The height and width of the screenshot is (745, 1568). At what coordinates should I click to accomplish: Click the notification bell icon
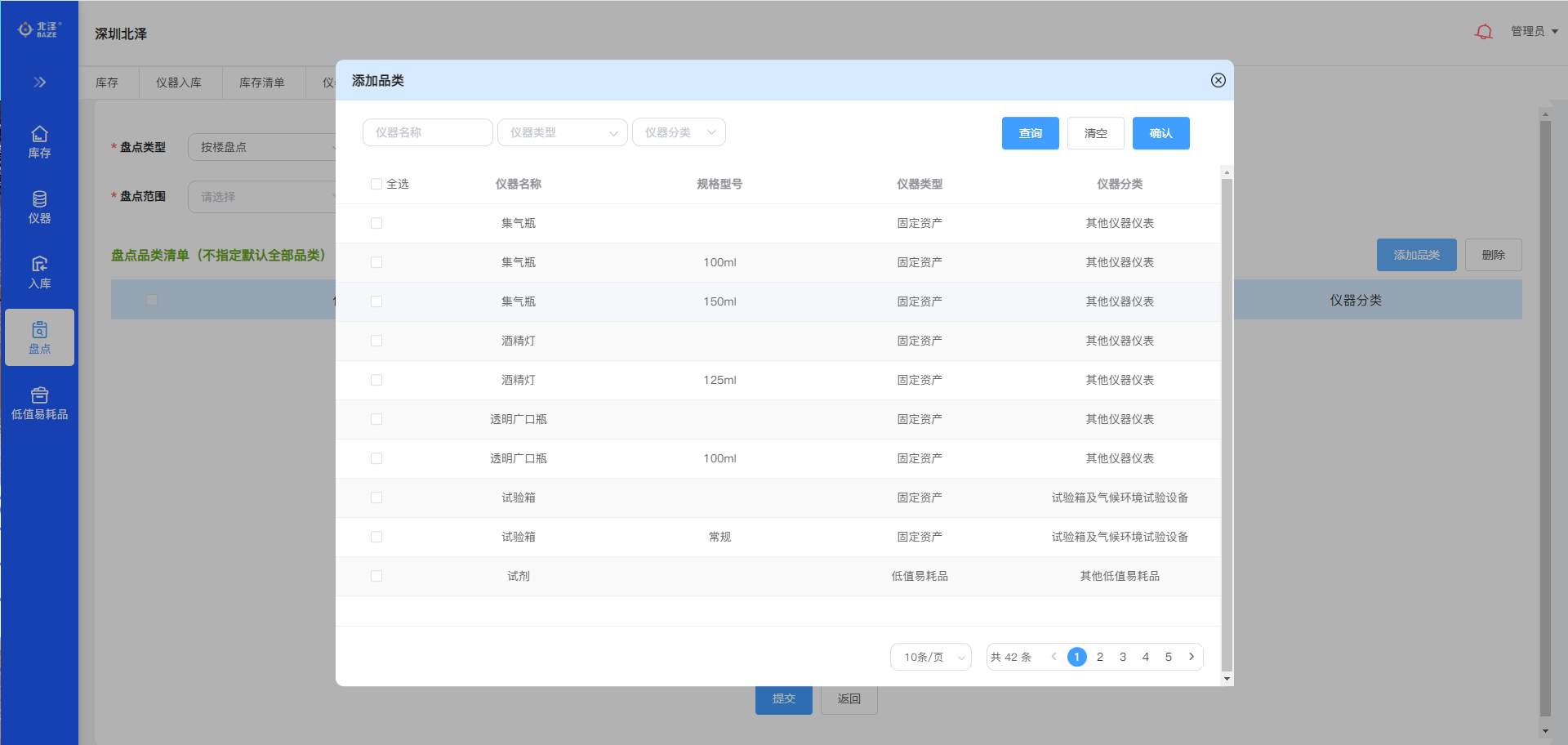(x=1483, y=32)
